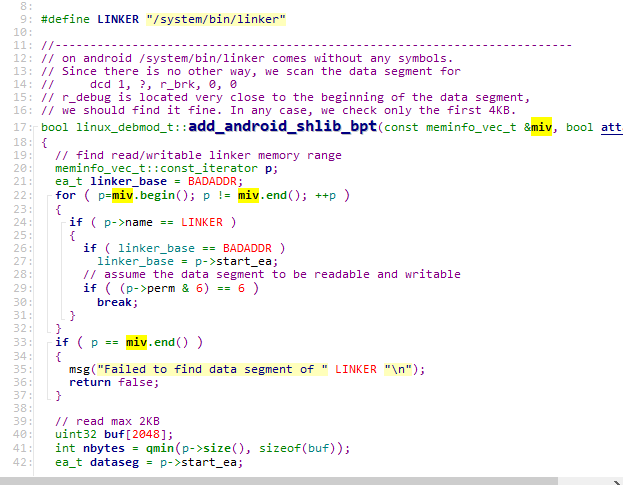
Task: Click 'linker_base' declaration on line 21
Action: (128, 182)
